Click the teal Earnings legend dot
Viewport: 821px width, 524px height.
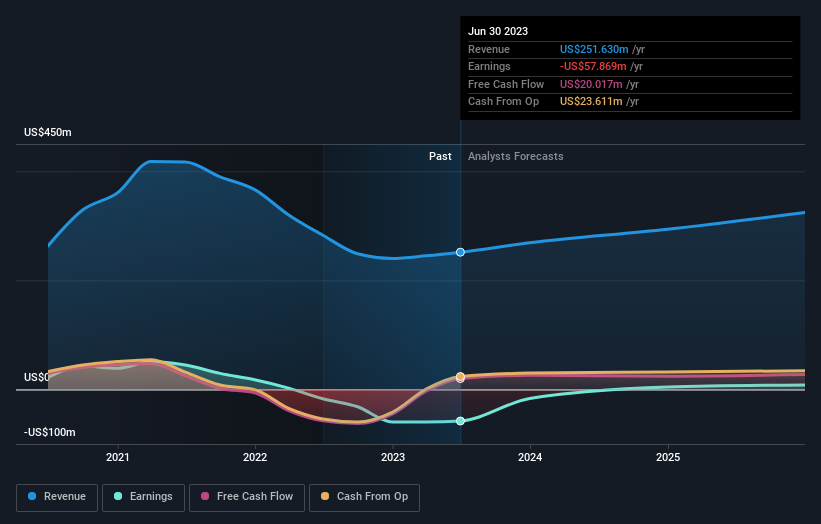pos(118,496)
